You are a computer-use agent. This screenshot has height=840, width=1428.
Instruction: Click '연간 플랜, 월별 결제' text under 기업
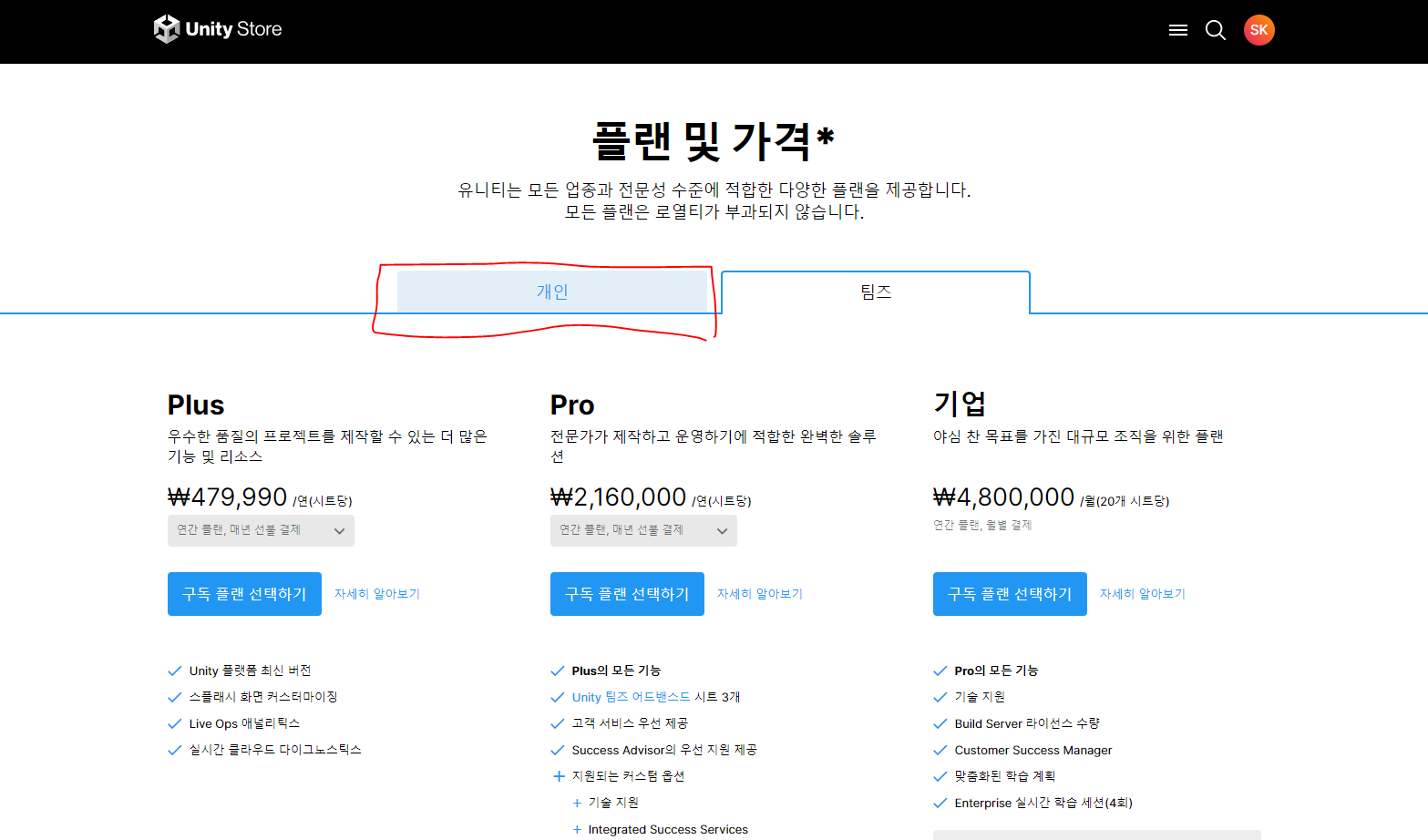[x=982, y=525]
